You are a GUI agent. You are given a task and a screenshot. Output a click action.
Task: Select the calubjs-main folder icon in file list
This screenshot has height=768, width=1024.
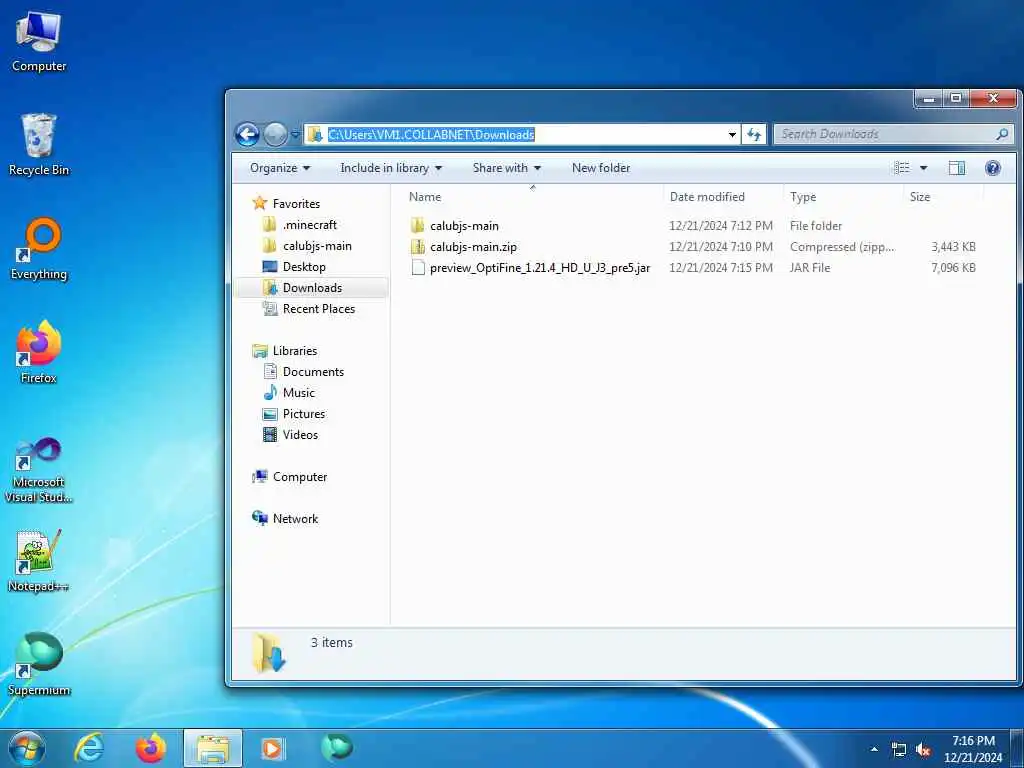[x=417, y=225]
